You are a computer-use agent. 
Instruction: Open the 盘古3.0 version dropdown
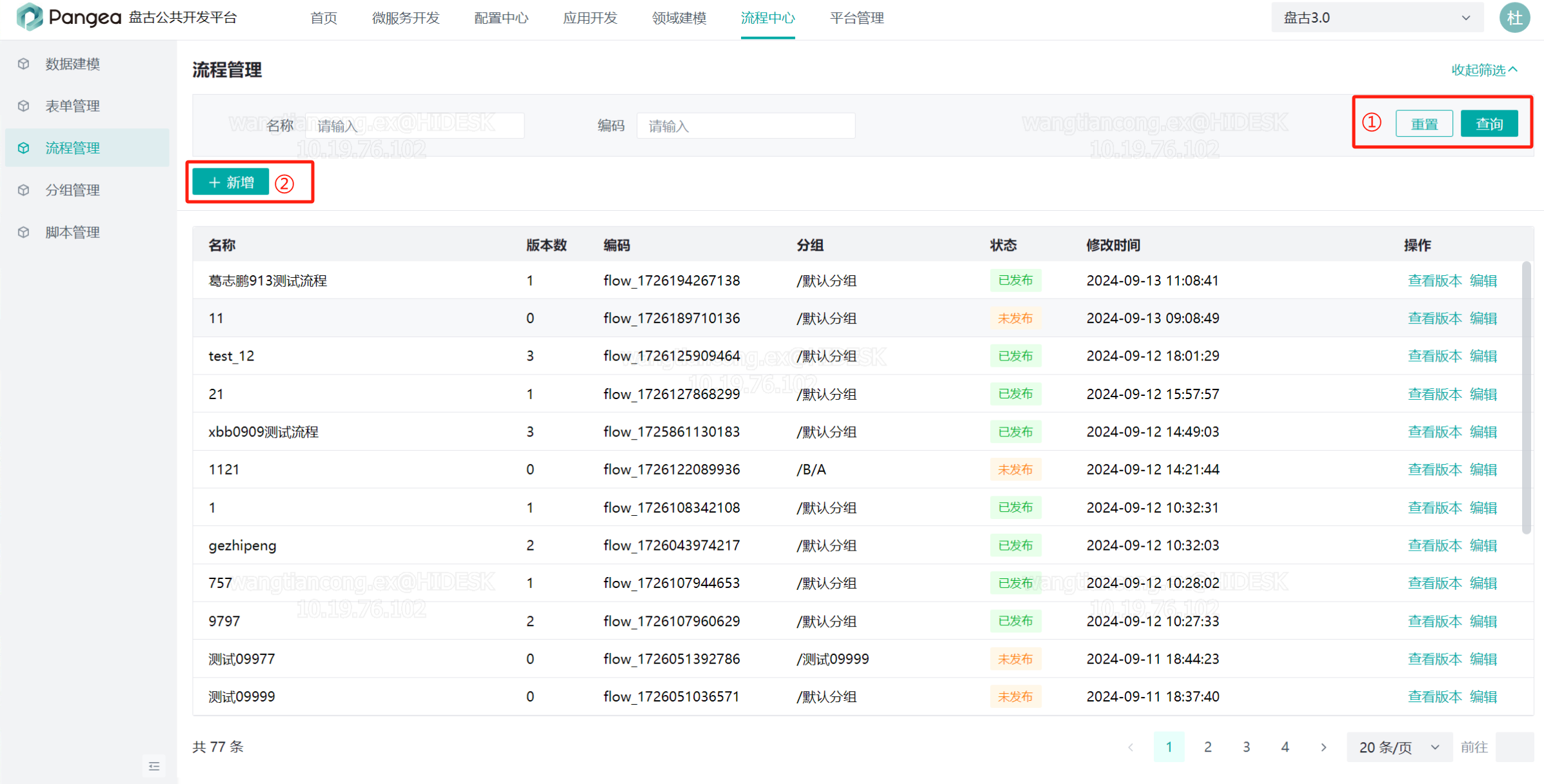1376,17
